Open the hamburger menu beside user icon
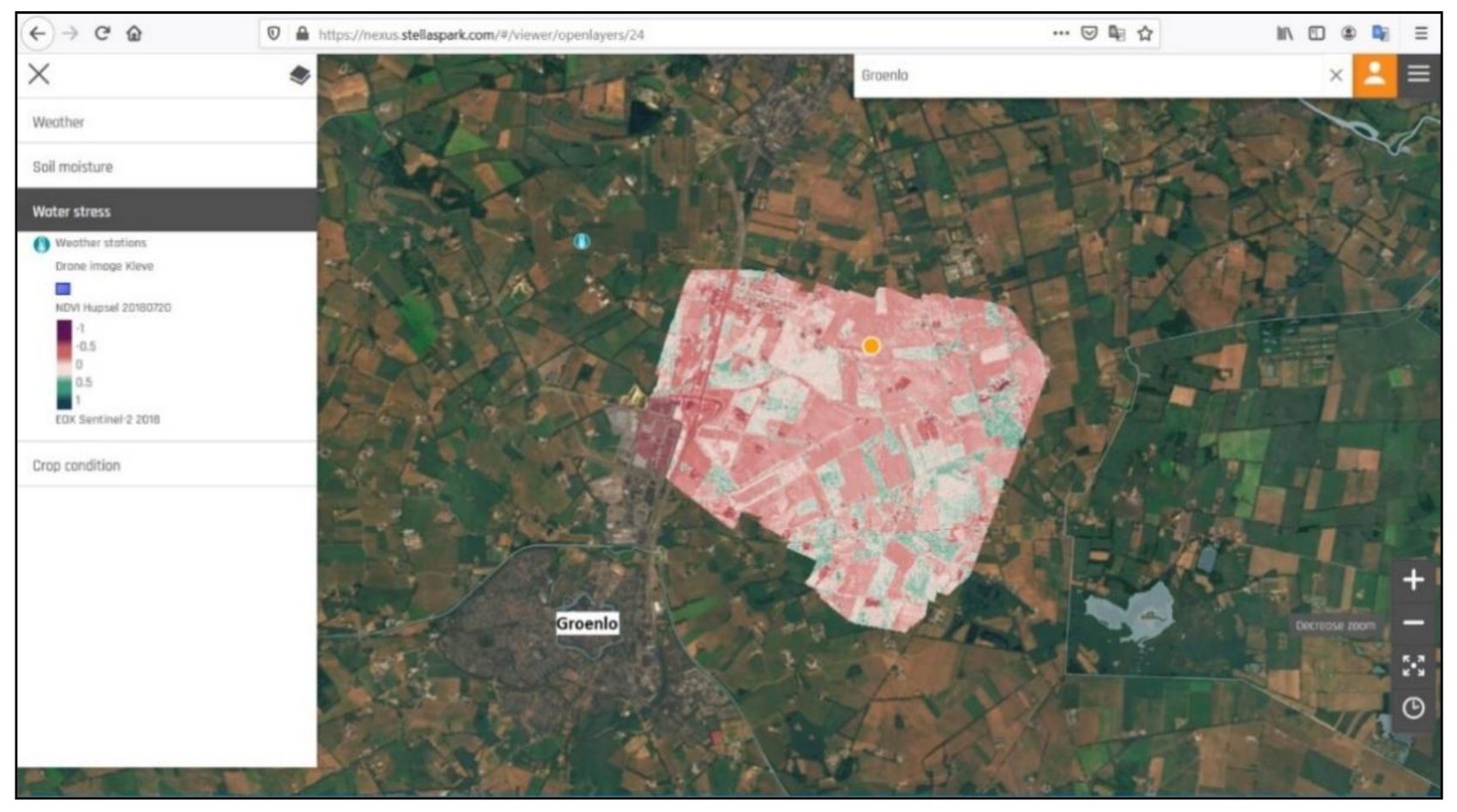This screenshot has width=1457, height=812. [x=1418, y=75]
